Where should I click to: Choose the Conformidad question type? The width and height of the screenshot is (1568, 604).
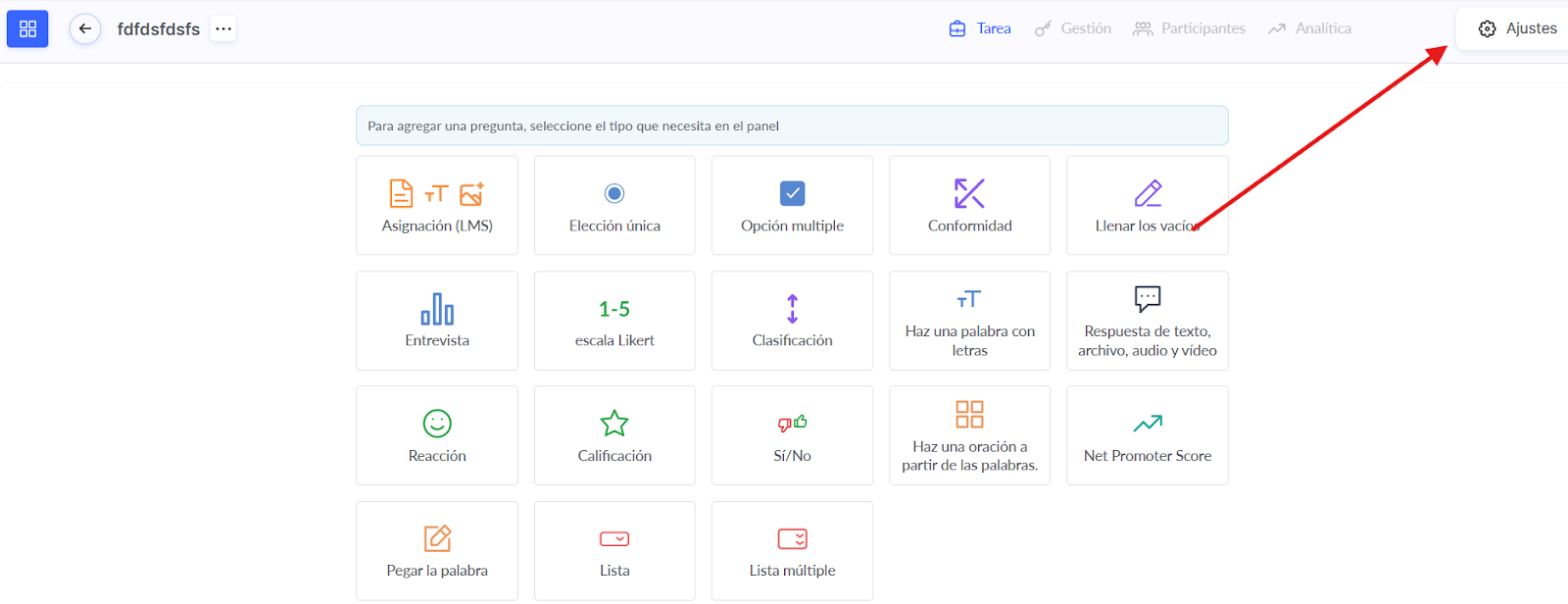click(969, 206)
